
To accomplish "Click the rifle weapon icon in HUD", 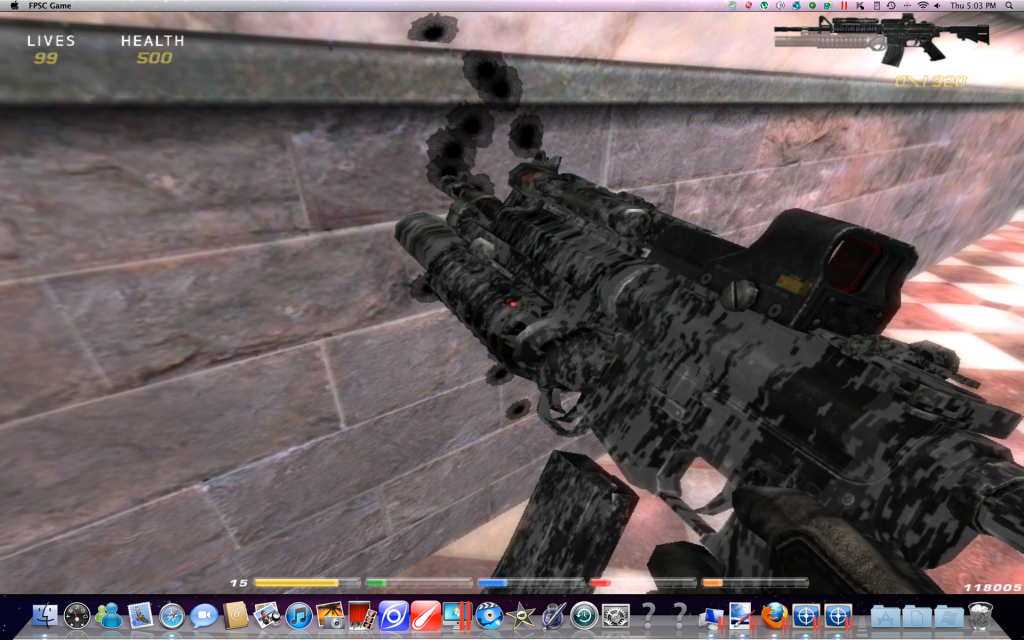I will 882,39.
